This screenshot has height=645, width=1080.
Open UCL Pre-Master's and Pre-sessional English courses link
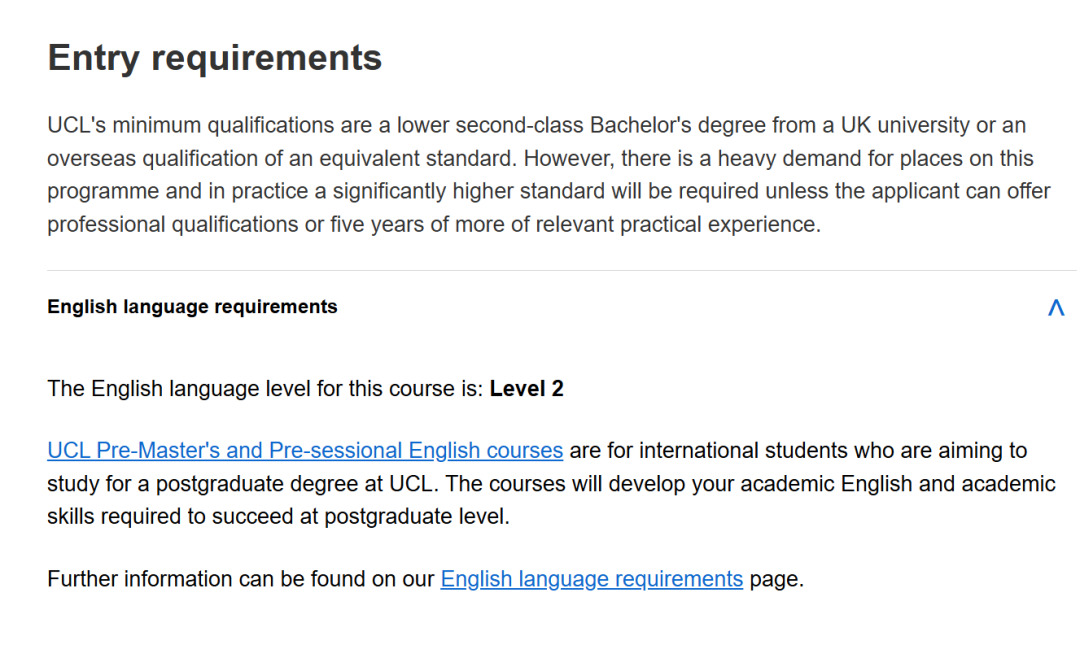tap(305, 451)
